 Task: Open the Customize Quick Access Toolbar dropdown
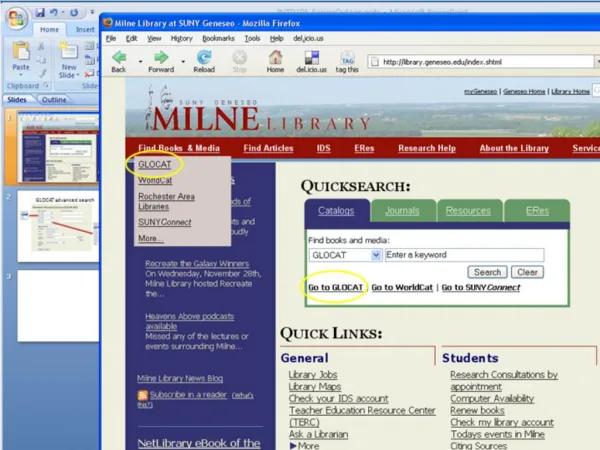[92, 13]
